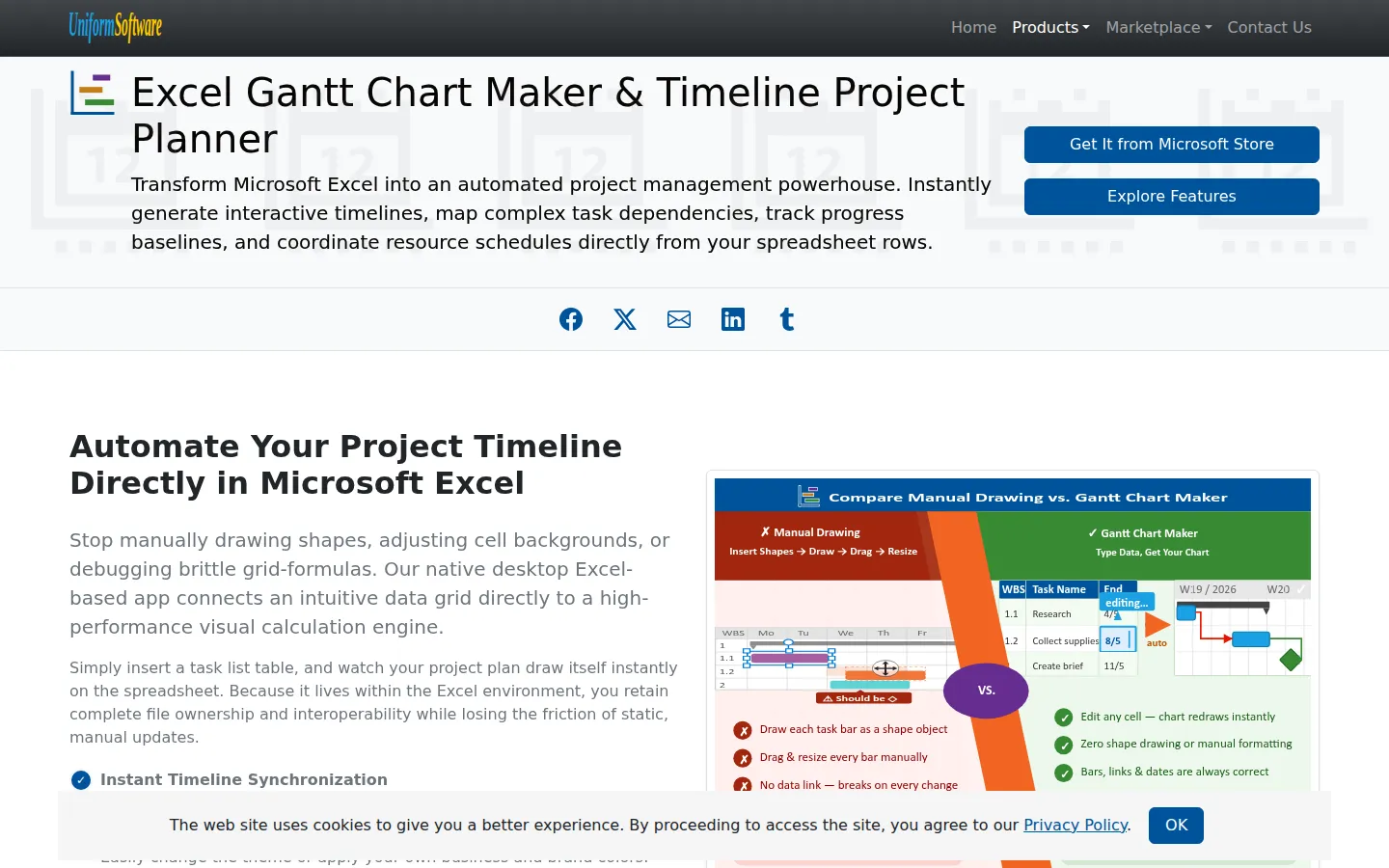Click the paragraph starting "Transform Microsoft Excel"
Screen dimensions: 1389x868
click(561, 213)
